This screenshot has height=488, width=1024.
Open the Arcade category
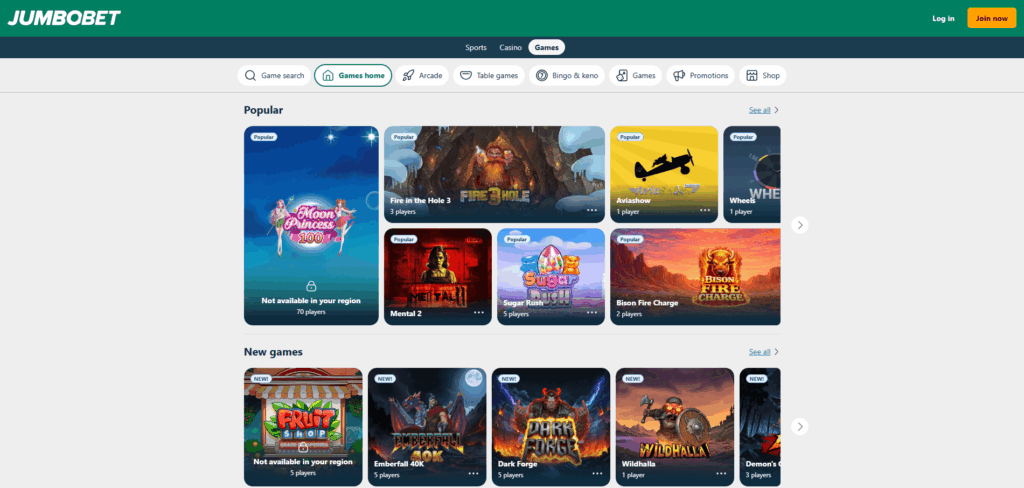coord(422,76)
